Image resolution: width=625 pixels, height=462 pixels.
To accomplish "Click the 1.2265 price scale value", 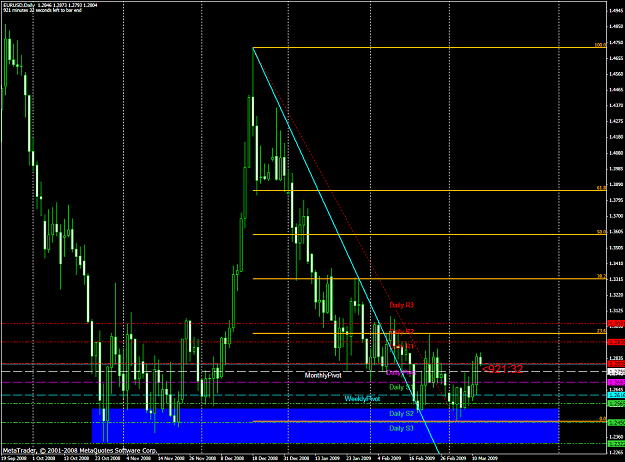I will 615,452.
